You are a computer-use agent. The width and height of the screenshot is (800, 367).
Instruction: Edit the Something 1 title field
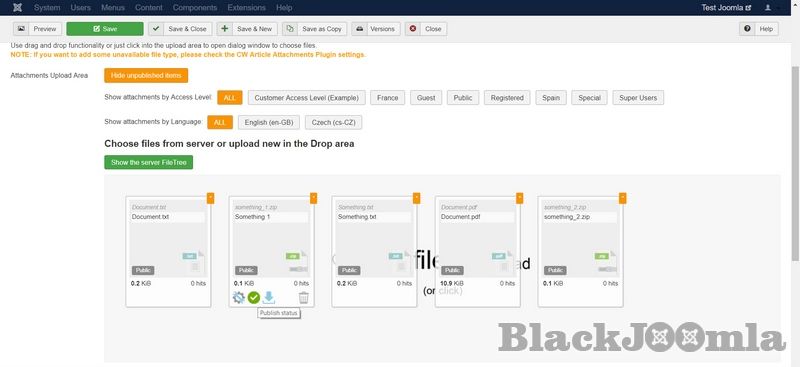[271, 217]
